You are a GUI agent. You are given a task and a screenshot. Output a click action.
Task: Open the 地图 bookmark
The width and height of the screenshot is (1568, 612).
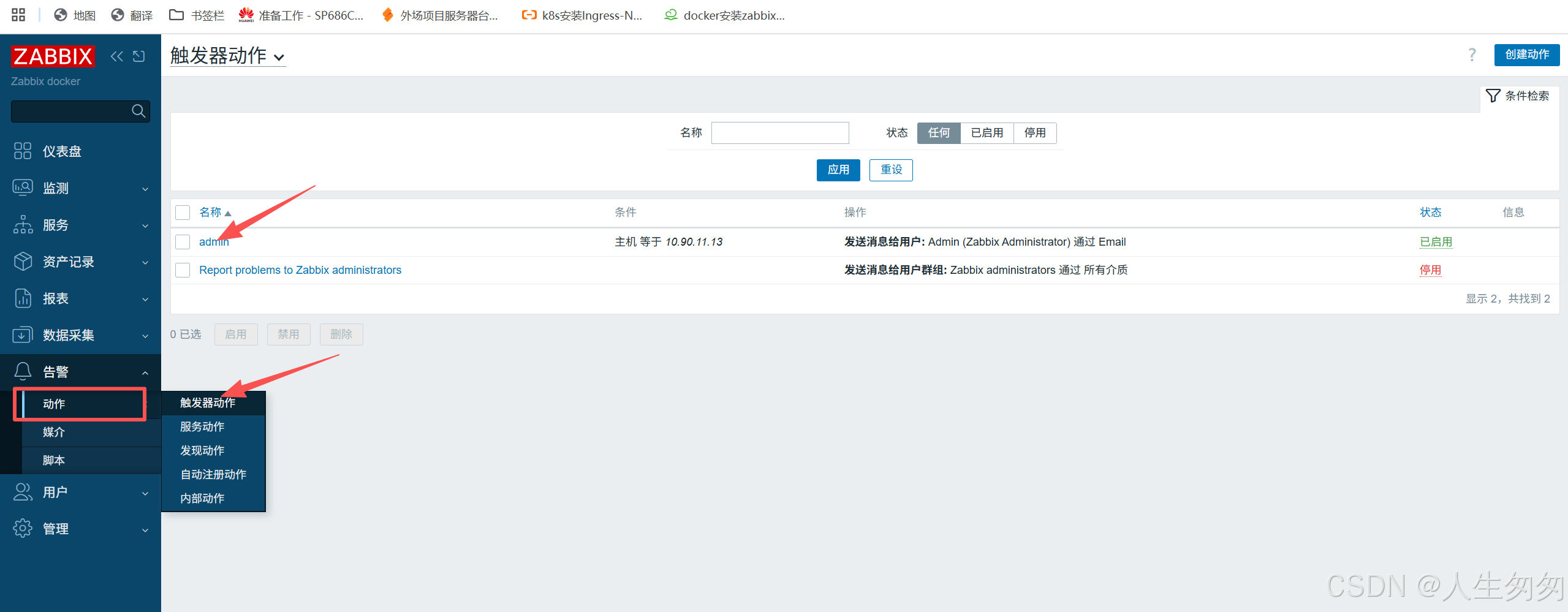coord(75,15)
